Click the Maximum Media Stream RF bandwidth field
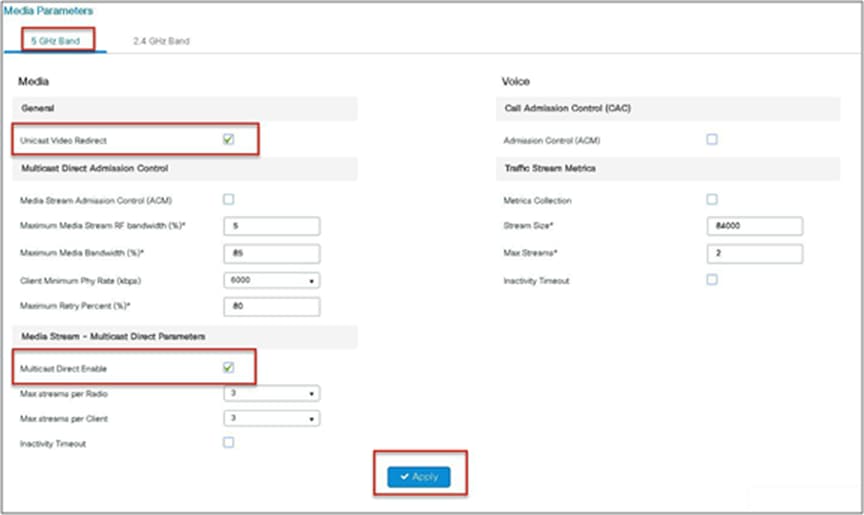864x515 pixels. point(272,226)
